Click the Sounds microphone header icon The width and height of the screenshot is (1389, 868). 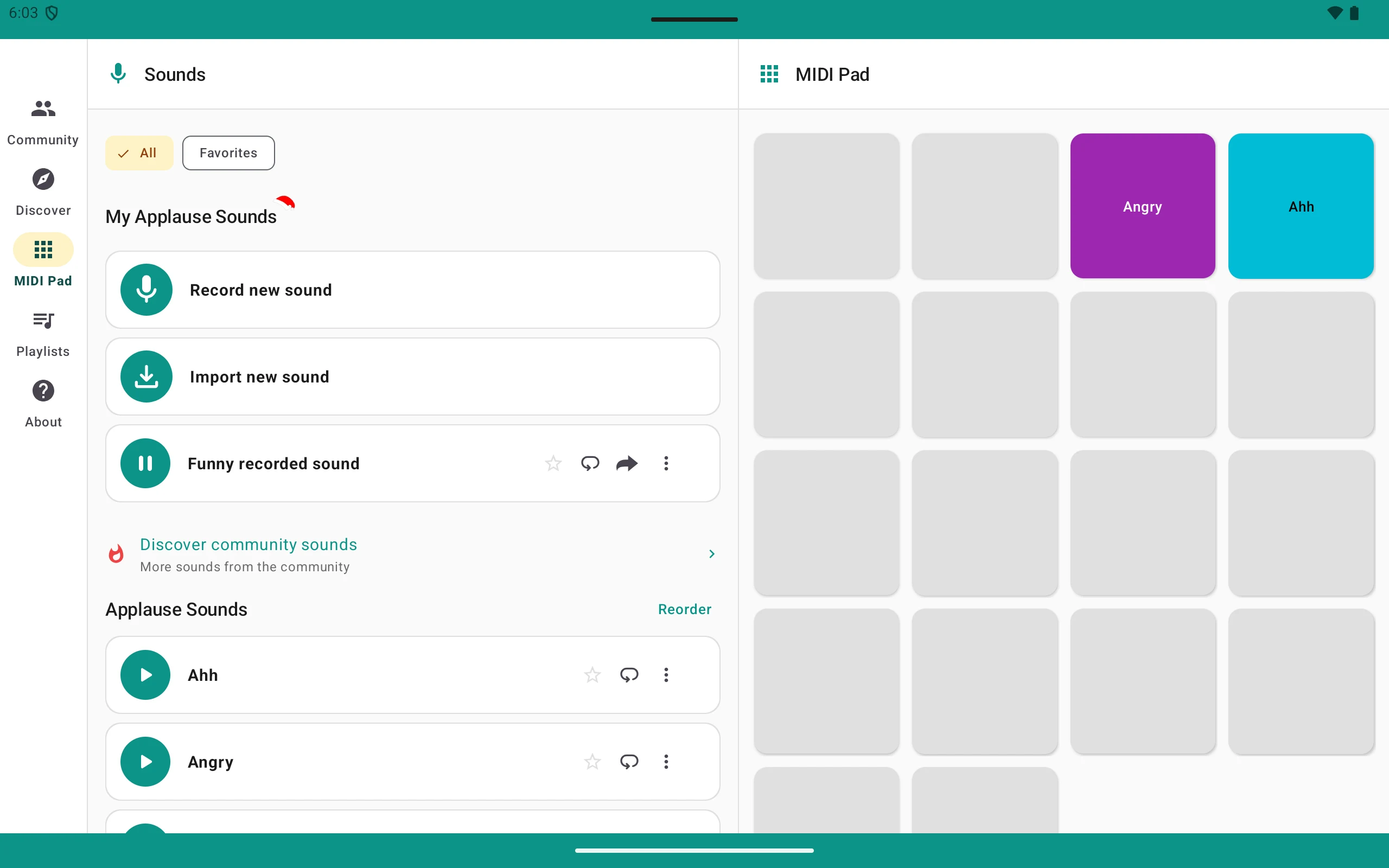tap(118, 73)
